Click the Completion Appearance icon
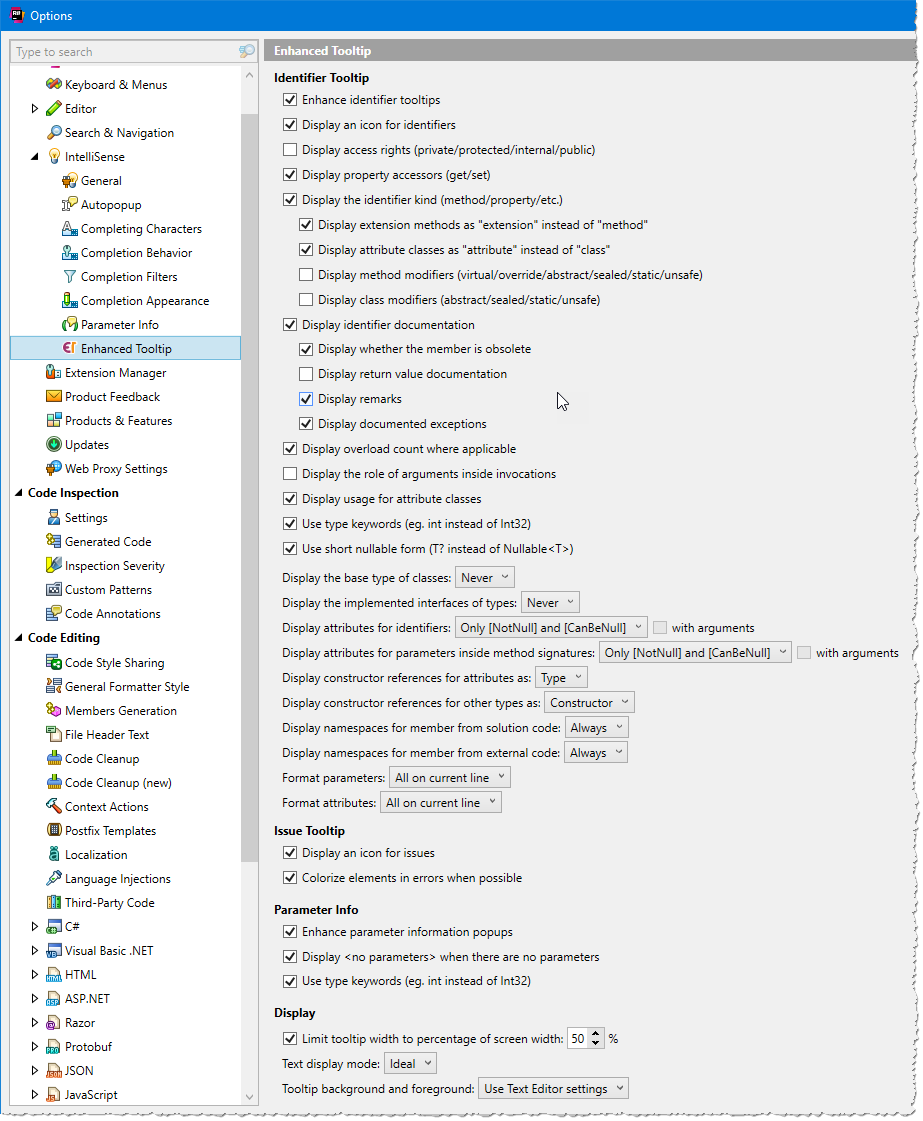923x1121 pixels. click(x=69, y=301)
